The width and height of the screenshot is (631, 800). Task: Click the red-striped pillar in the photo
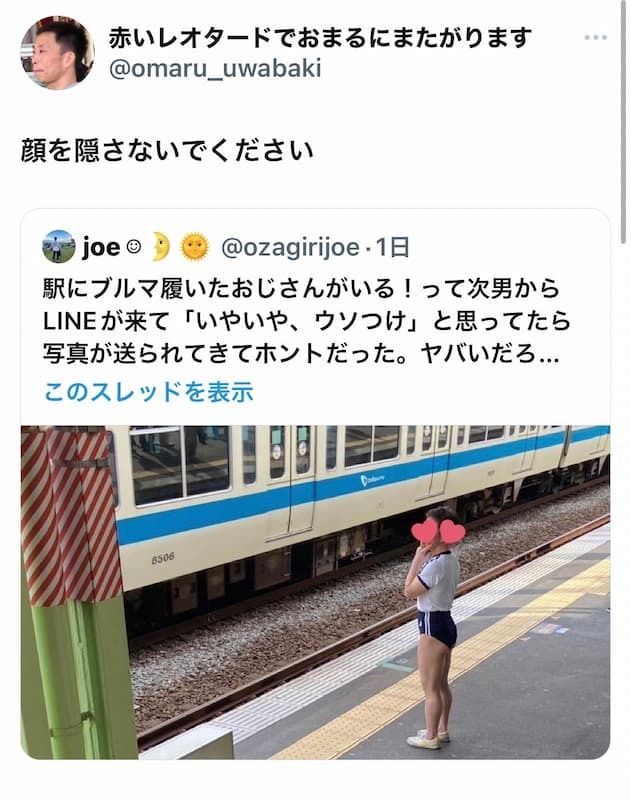[70, 515]
